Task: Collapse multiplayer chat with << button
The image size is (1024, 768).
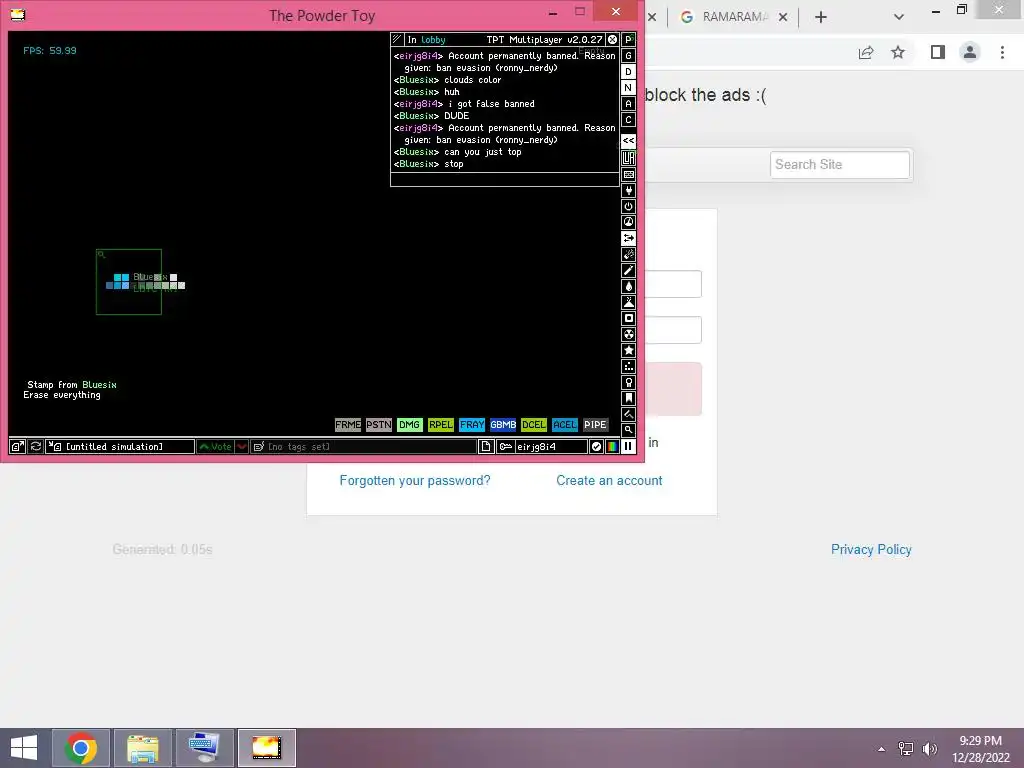Action: [628, 140]
